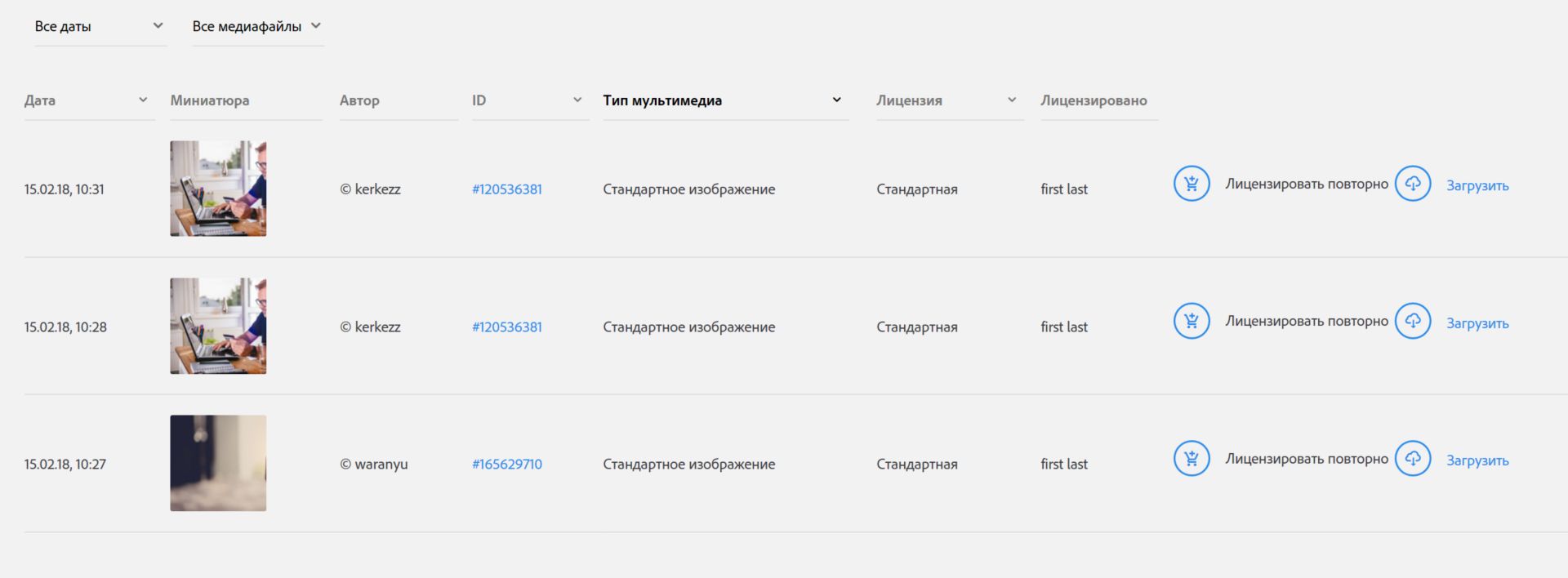Click "Загрузить" in the waranyu row
This screenshot has width=1568, height=578.
click(x=1477, y=460)
